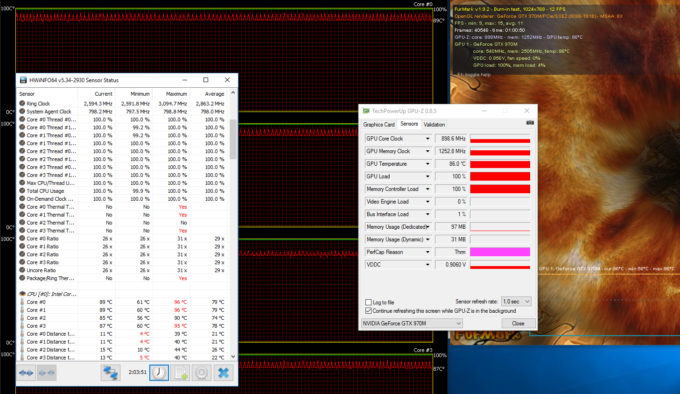Click GPU-Z camera screenshot icon
This screenshot has width=680, height=394.
pos(530,123)
